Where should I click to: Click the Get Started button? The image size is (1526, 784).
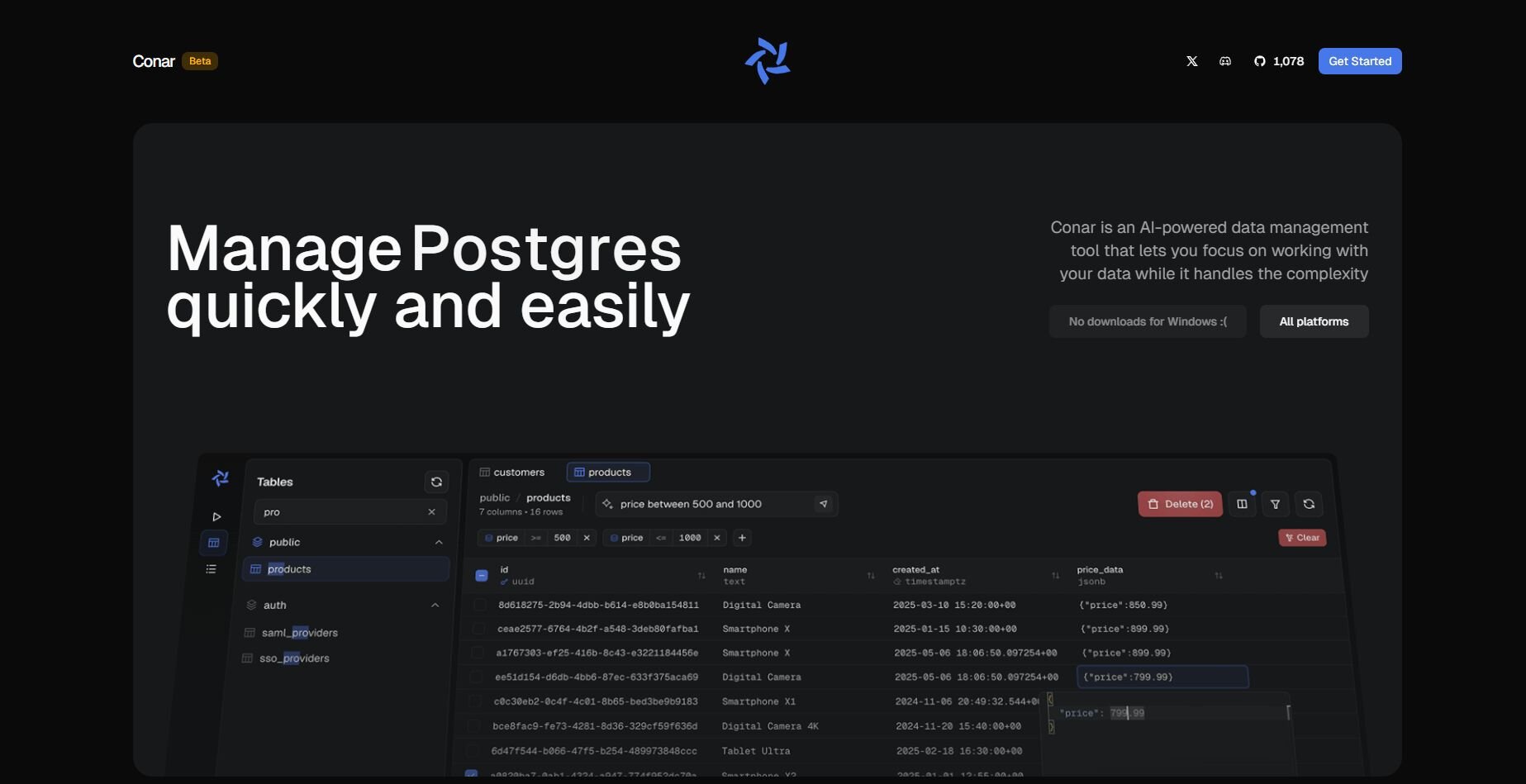click(1359, 61)
